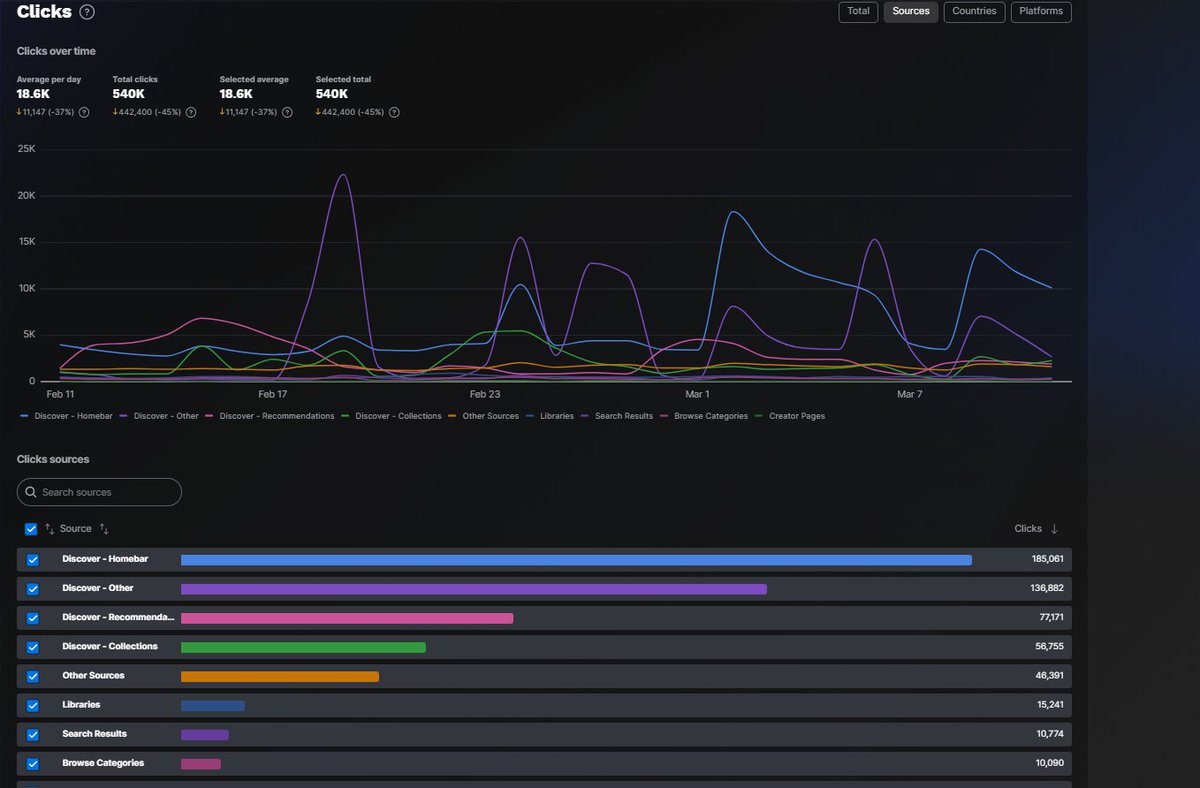Viewport: 1200px width, 788px height.
Task: Click the Total view button
Action: 857,11
